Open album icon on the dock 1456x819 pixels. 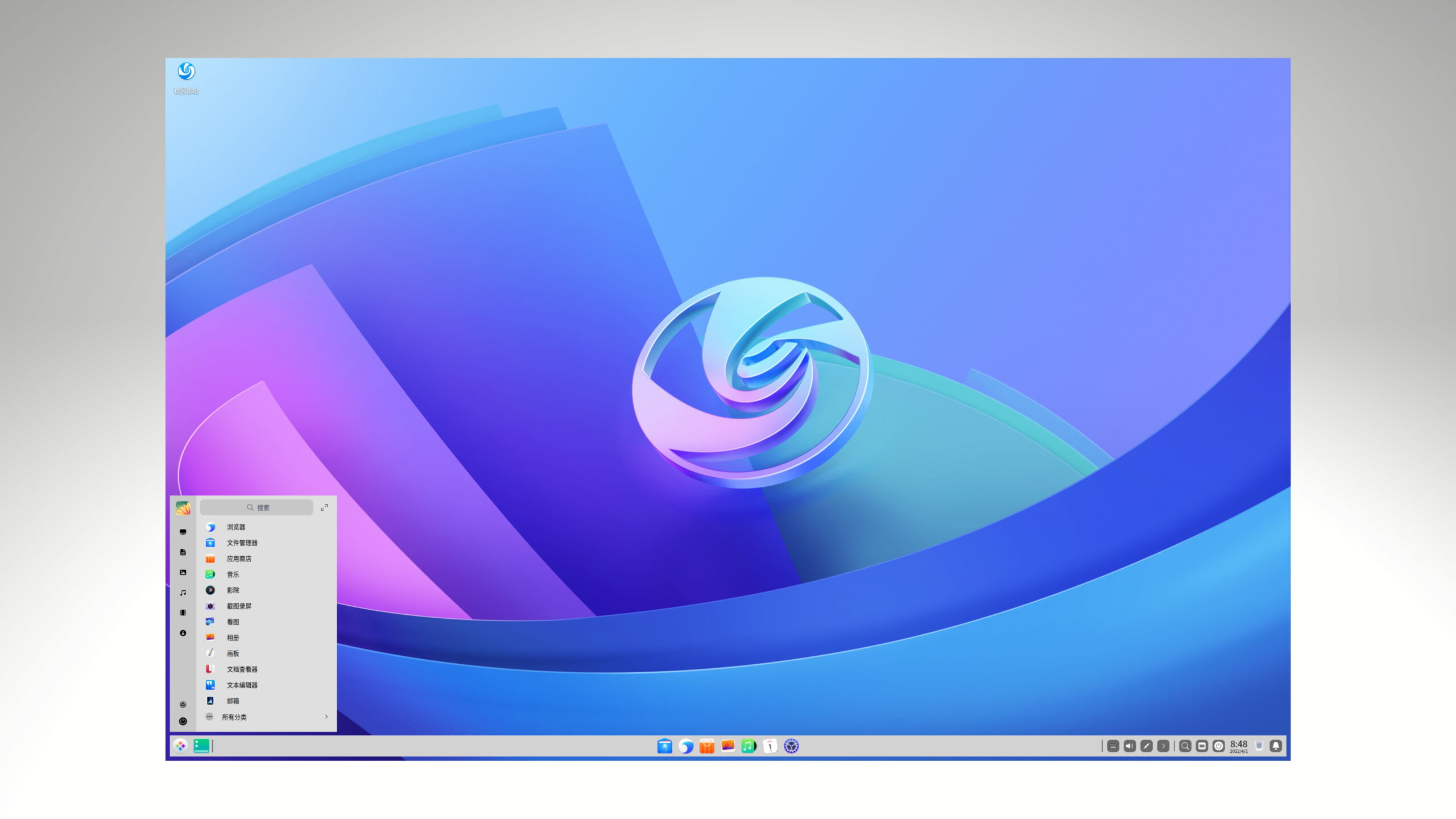pyautogui.click(x=728, y=746)
